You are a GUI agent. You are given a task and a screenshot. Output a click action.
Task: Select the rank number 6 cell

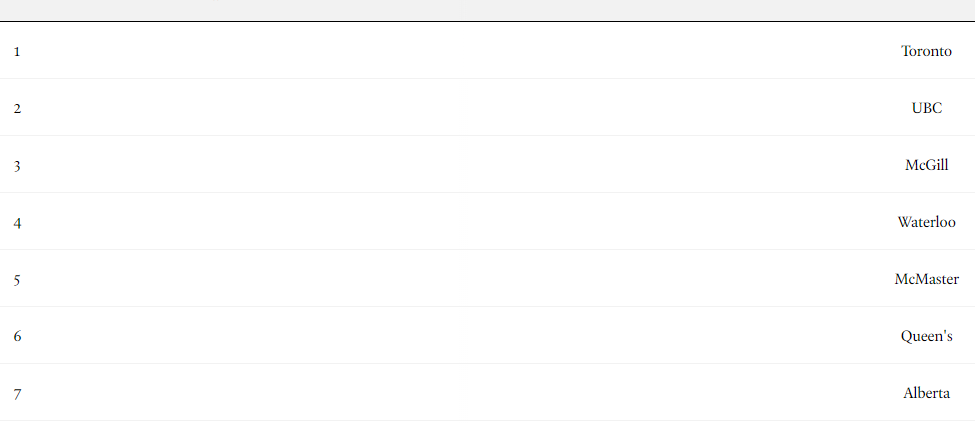17,337
